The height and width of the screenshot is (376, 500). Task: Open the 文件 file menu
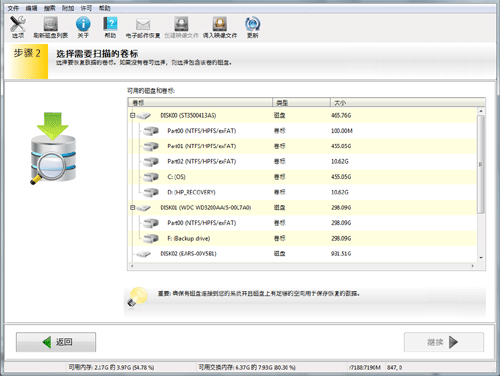(x=13, y=8)
